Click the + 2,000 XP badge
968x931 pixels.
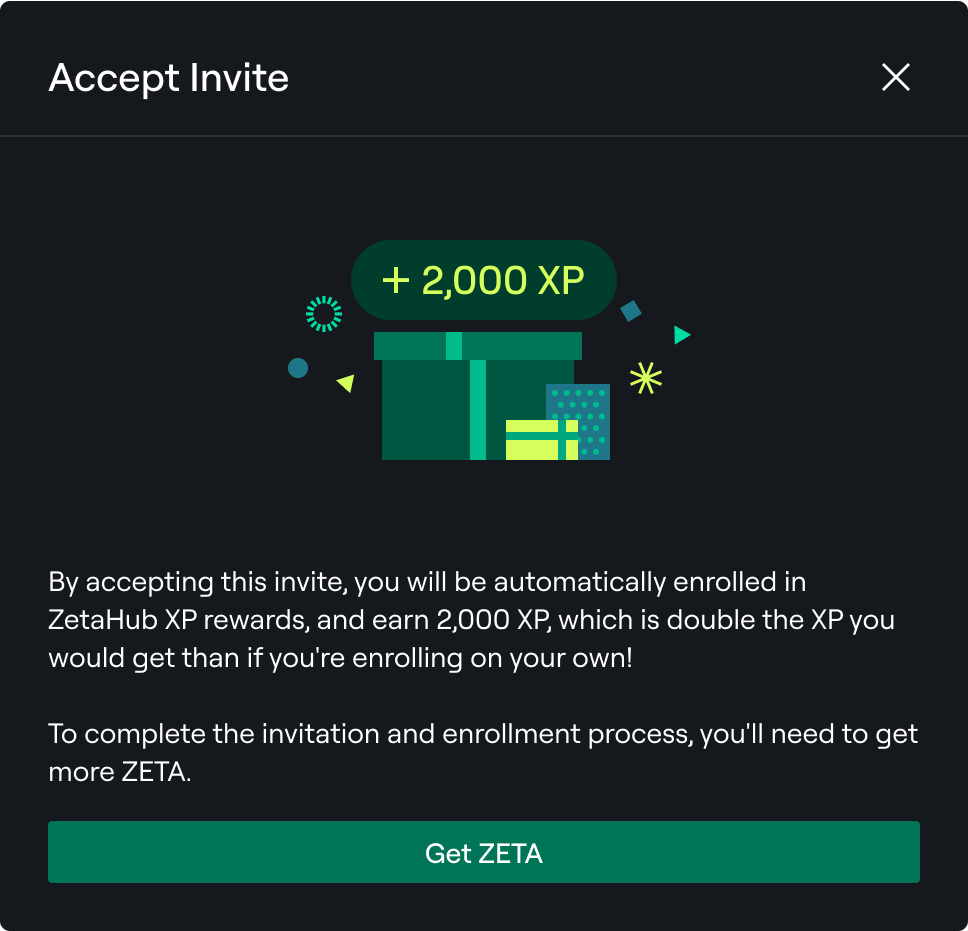click(483, 280)
